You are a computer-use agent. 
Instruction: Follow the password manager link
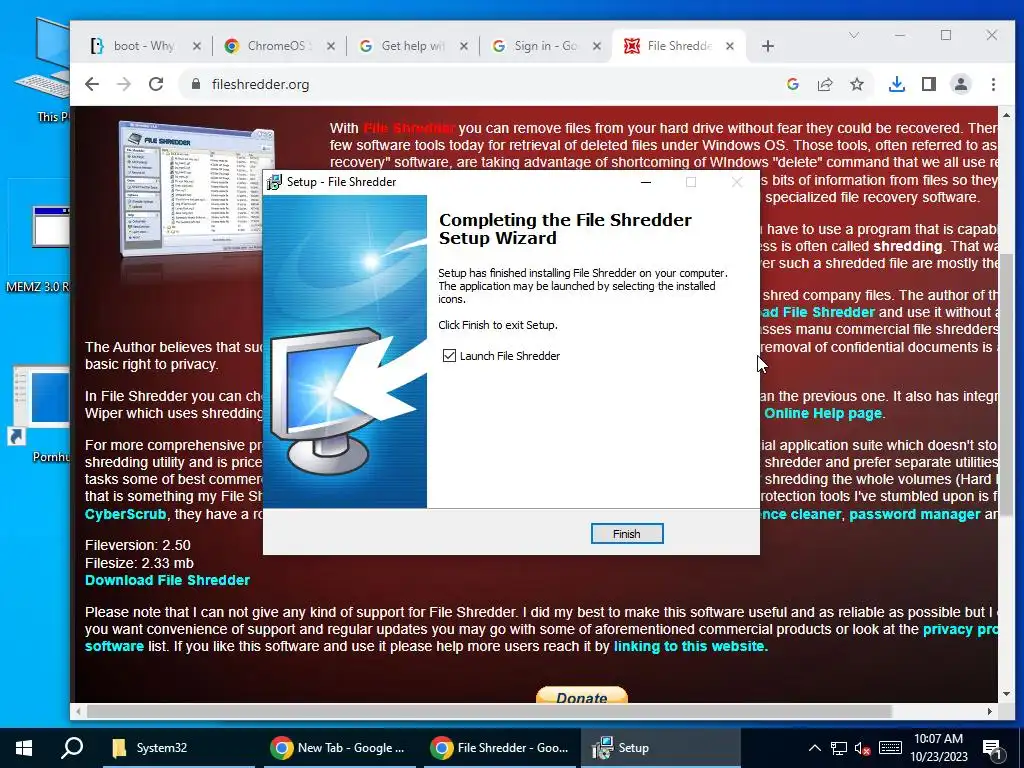click(x=914, y=514)
